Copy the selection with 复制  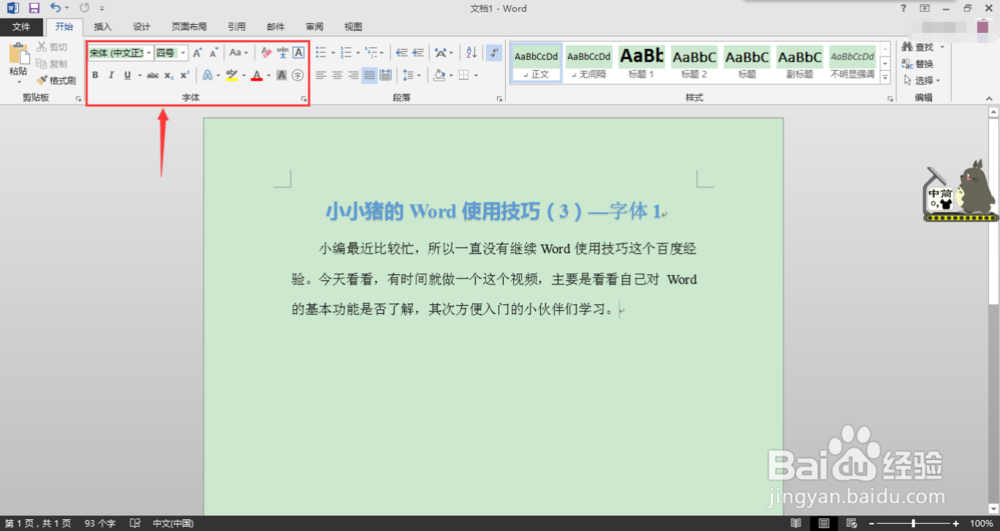(x=52, y=64)
